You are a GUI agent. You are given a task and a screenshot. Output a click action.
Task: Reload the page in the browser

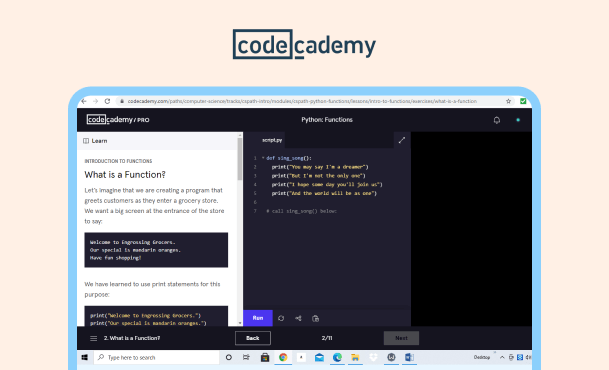tap(107, 101)
